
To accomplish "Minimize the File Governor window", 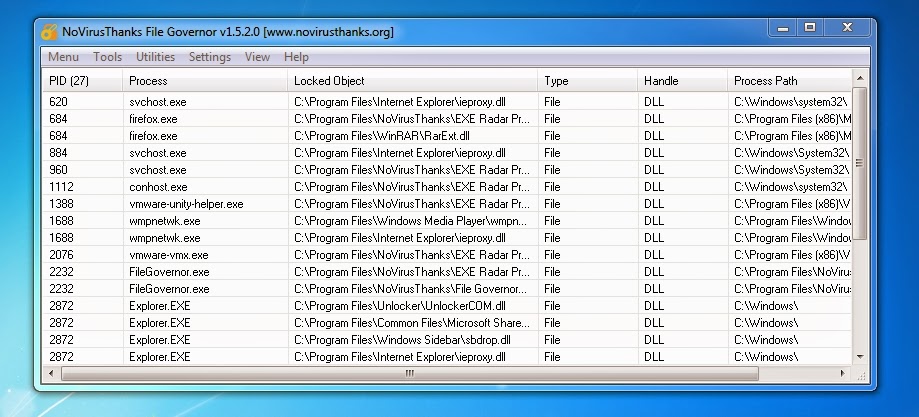I will 782,28.
